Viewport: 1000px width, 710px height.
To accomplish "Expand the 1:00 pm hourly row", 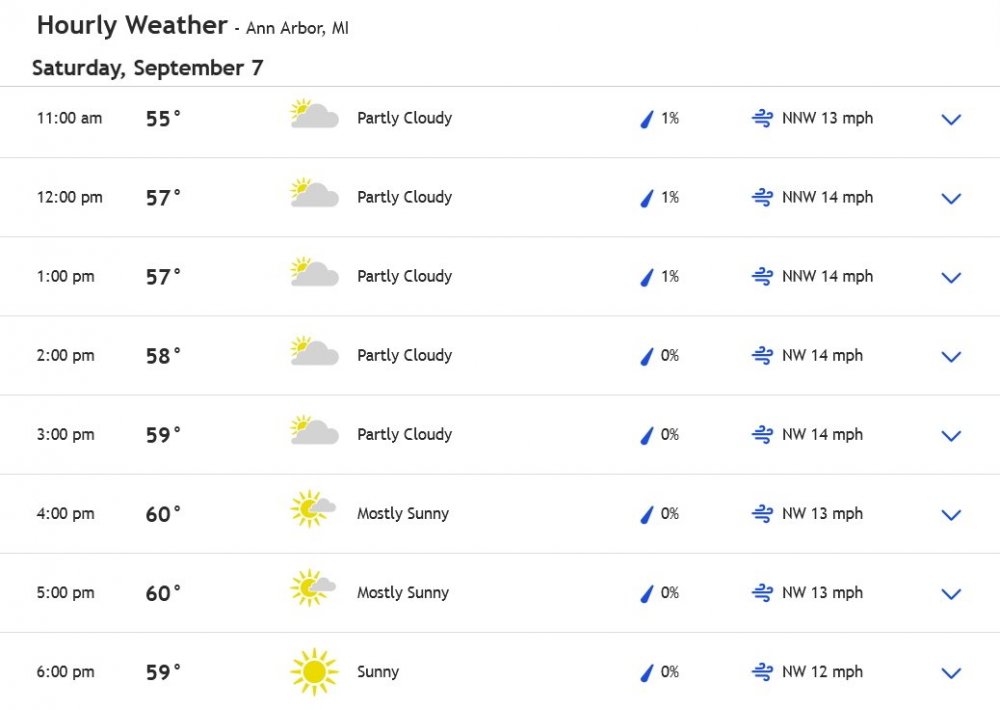I will (951, 277).
